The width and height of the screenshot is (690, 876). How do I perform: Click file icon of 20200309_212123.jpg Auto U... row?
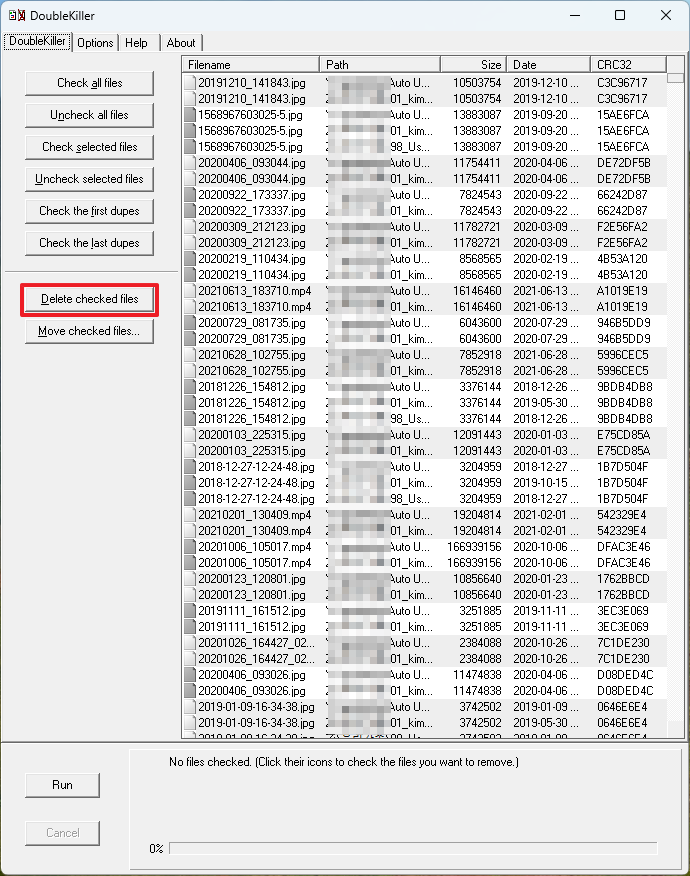coord(190,227)
